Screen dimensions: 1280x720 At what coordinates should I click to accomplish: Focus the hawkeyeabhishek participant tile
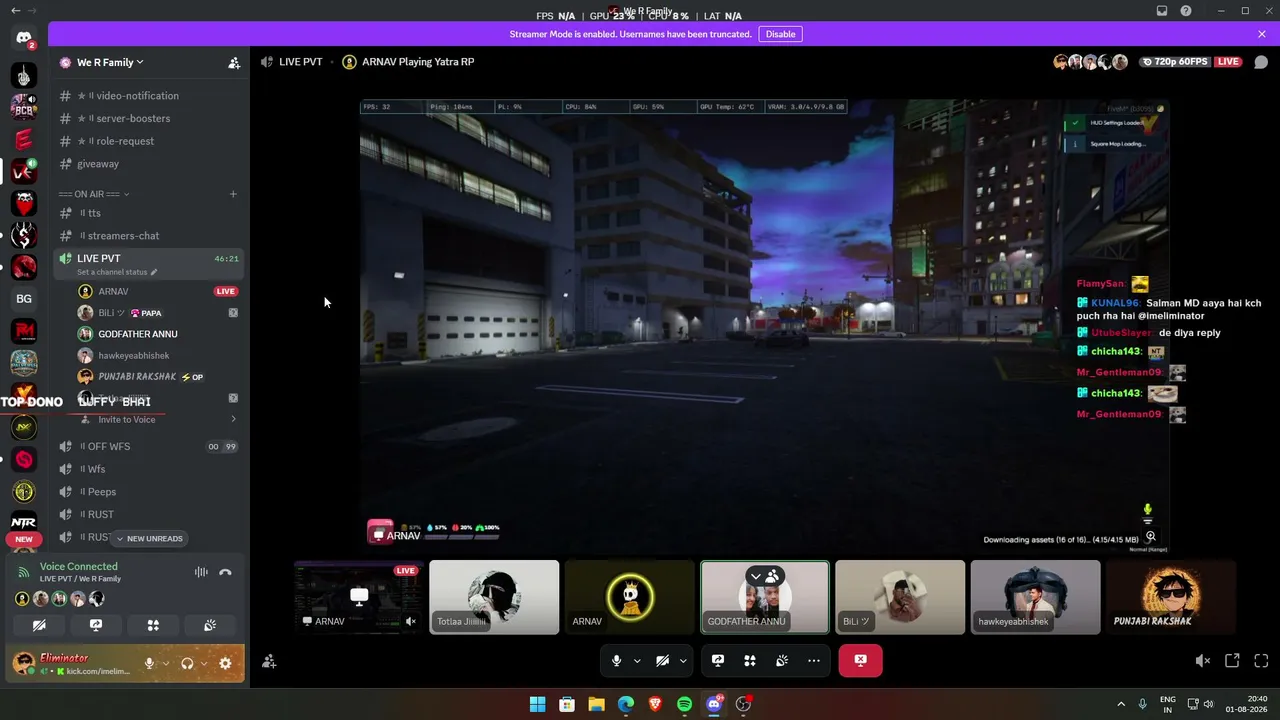point(1035,597)
